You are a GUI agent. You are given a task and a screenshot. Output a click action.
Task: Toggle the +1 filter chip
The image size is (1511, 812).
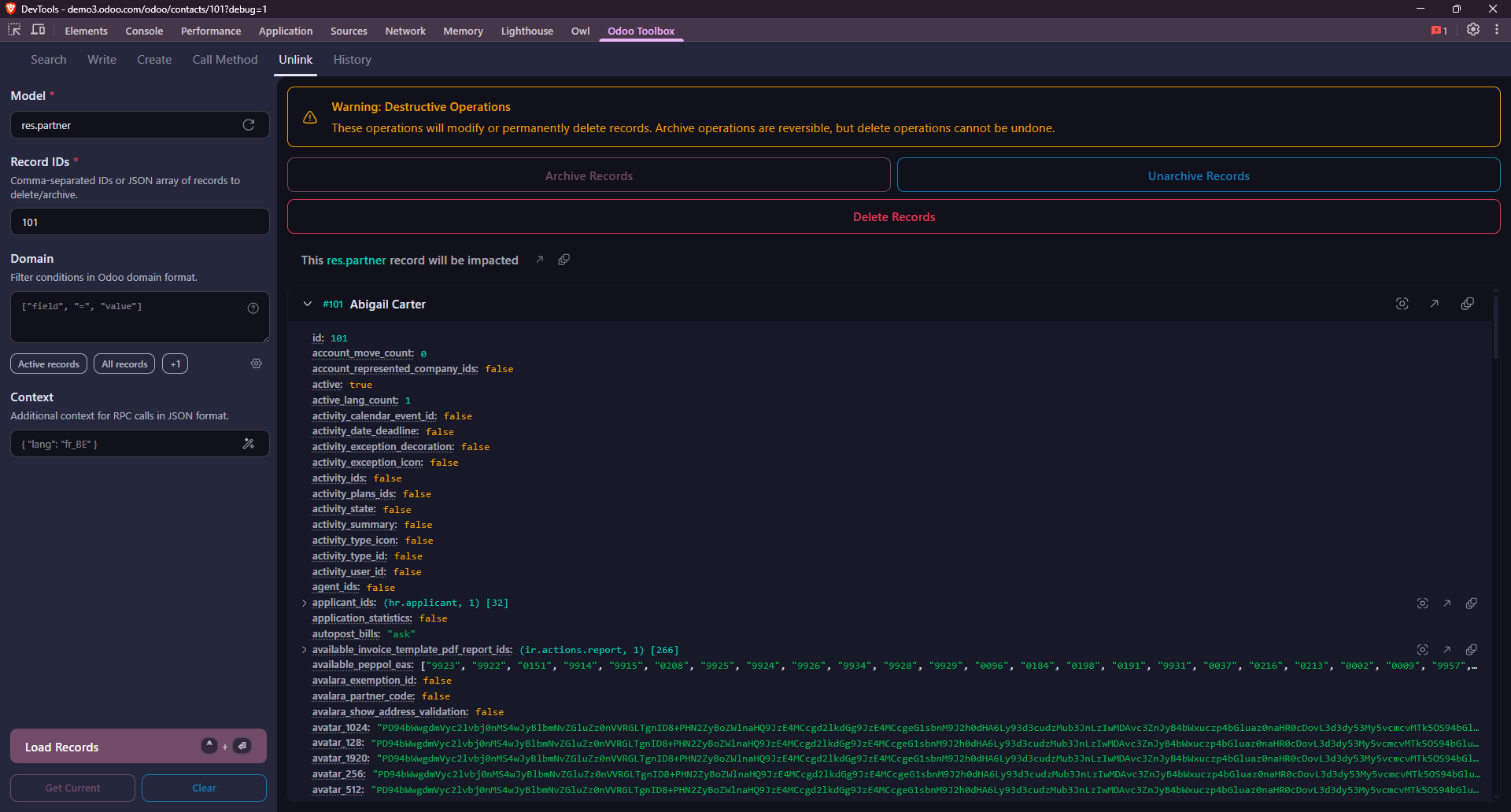click(175, 364)
